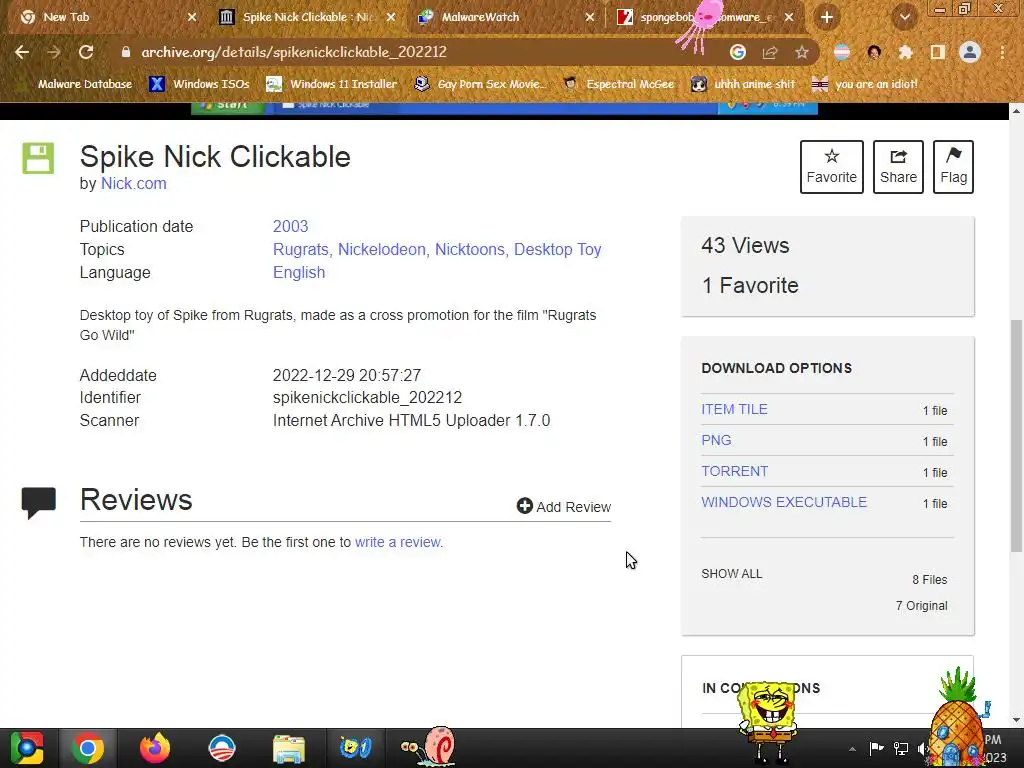1024x768 pixels.
Task: Download the PNG file
Action: 716,440
